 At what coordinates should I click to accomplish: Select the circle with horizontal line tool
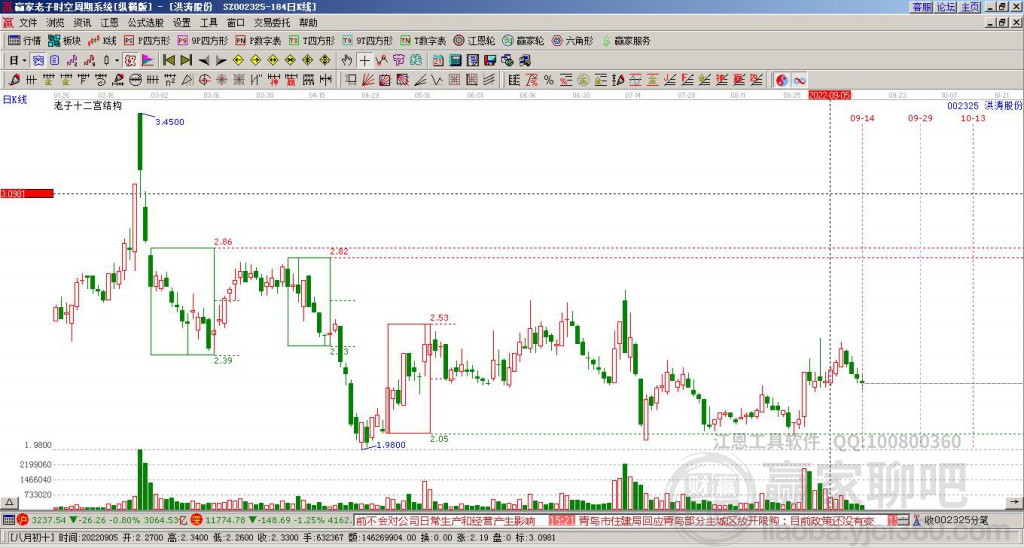[x=135, y=80]
